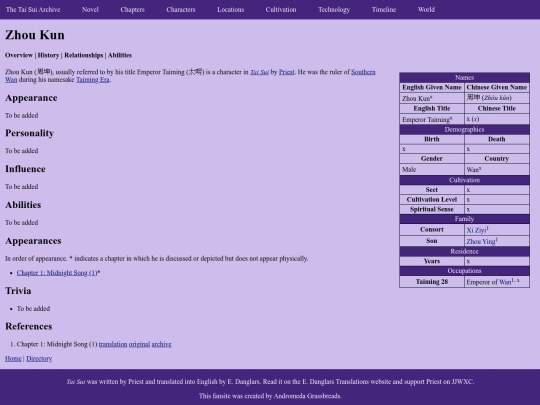The width and height of the screenshot is (540, 405).
Task: Follow the Tai Sui link in intro
Action: [x=259, y=72]
